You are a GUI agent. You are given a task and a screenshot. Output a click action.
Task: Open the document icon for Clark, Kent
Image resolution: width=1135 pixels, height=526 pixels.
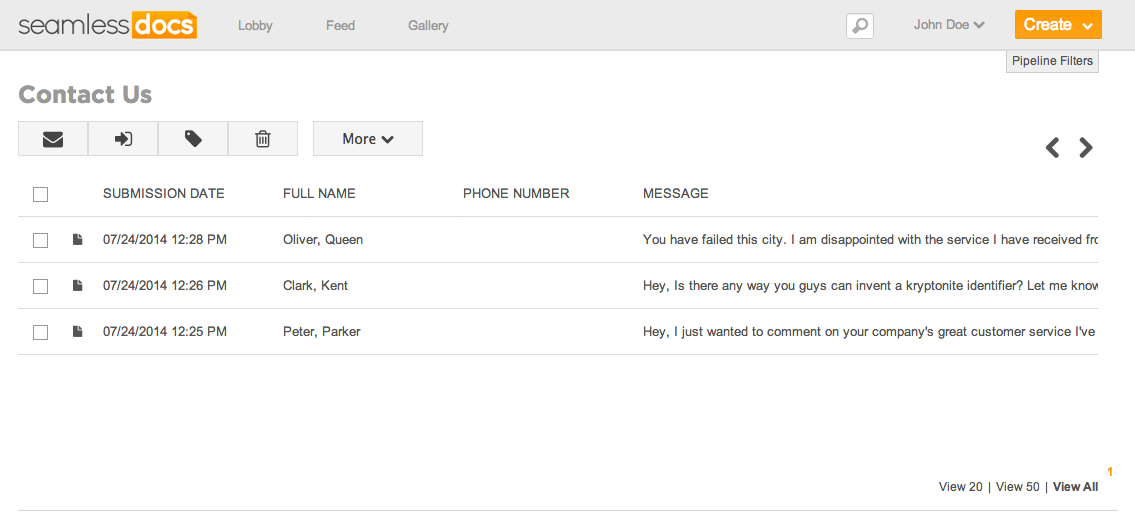pyautogui.click(x=77, y=286)
